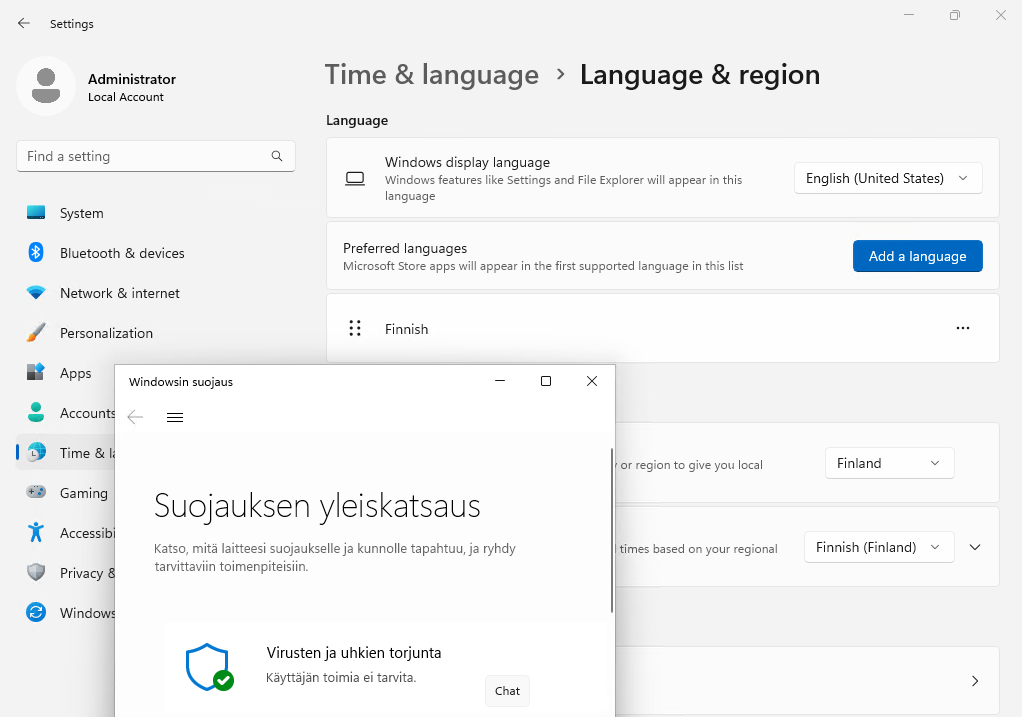
Task: Click the Network wifi icon in sidebar
Action: click(36, 293)
